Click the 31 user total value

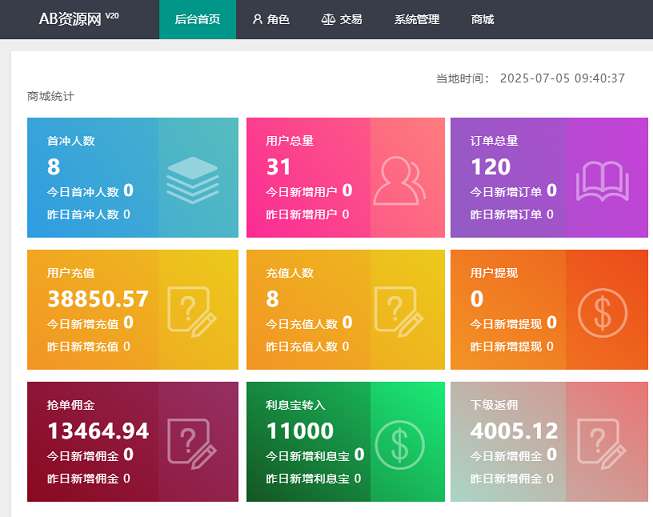[x=278, y=167]
